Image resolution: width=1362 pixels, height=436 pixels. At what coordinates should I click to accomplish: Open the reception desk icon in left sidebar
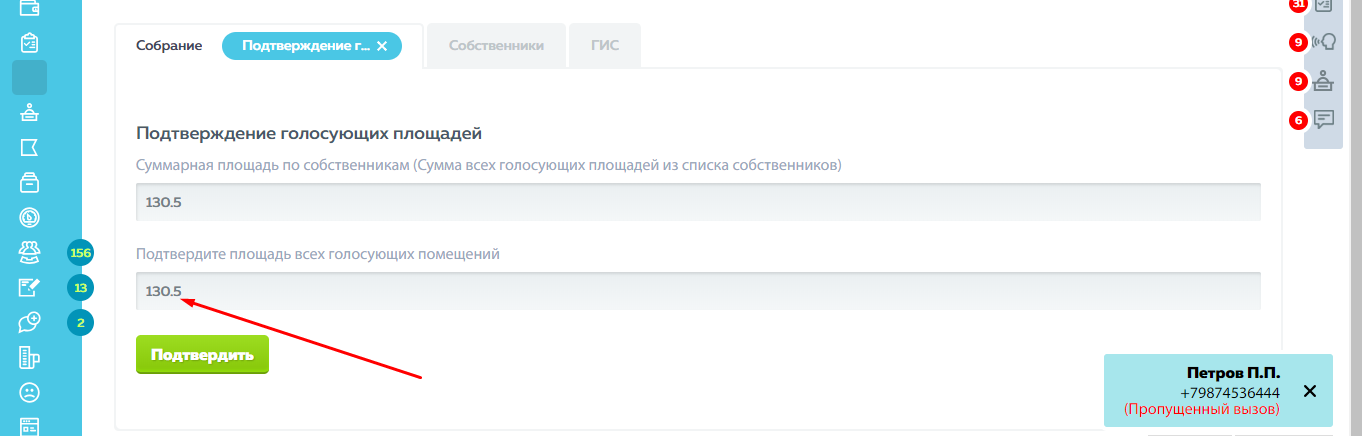coord(29,112)
